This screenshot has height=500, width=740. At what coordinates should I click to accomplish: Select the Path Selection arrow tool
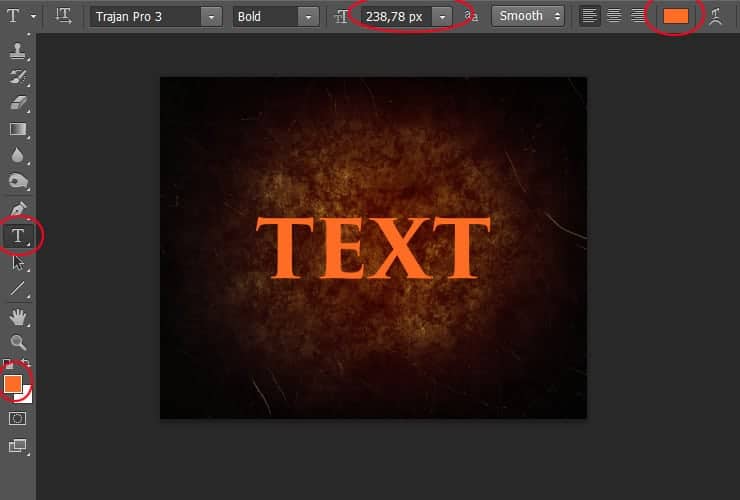[18, 263]
